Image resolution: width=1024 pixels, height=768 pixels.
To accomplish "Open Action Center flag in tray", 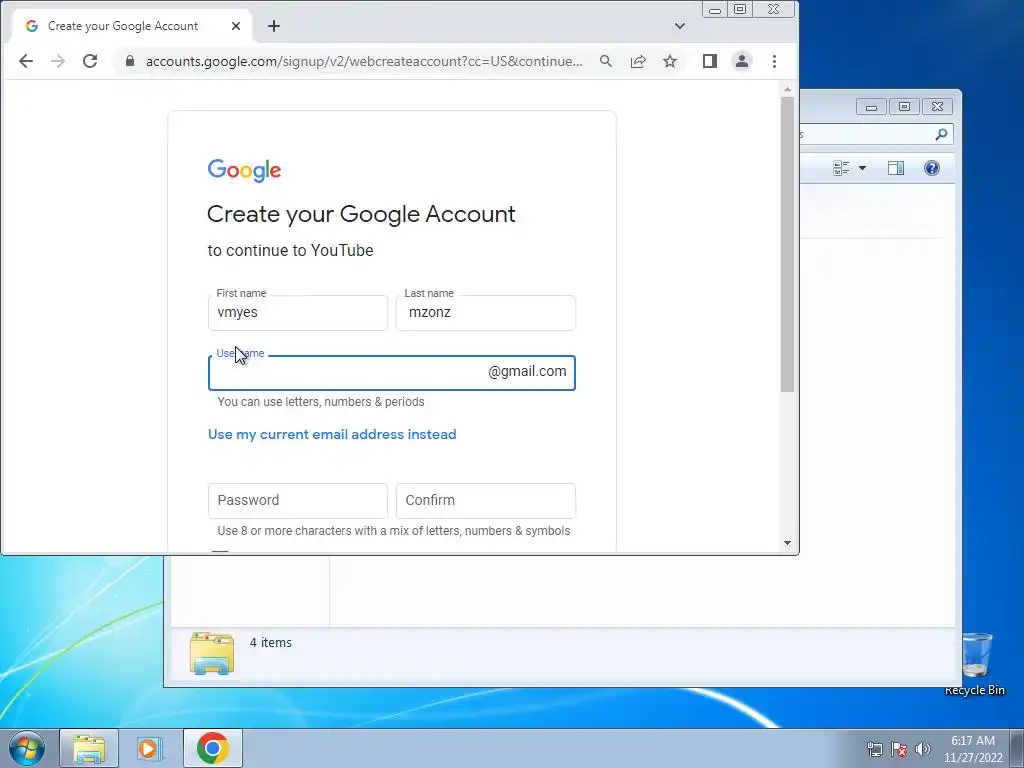I will coord(899,749).
